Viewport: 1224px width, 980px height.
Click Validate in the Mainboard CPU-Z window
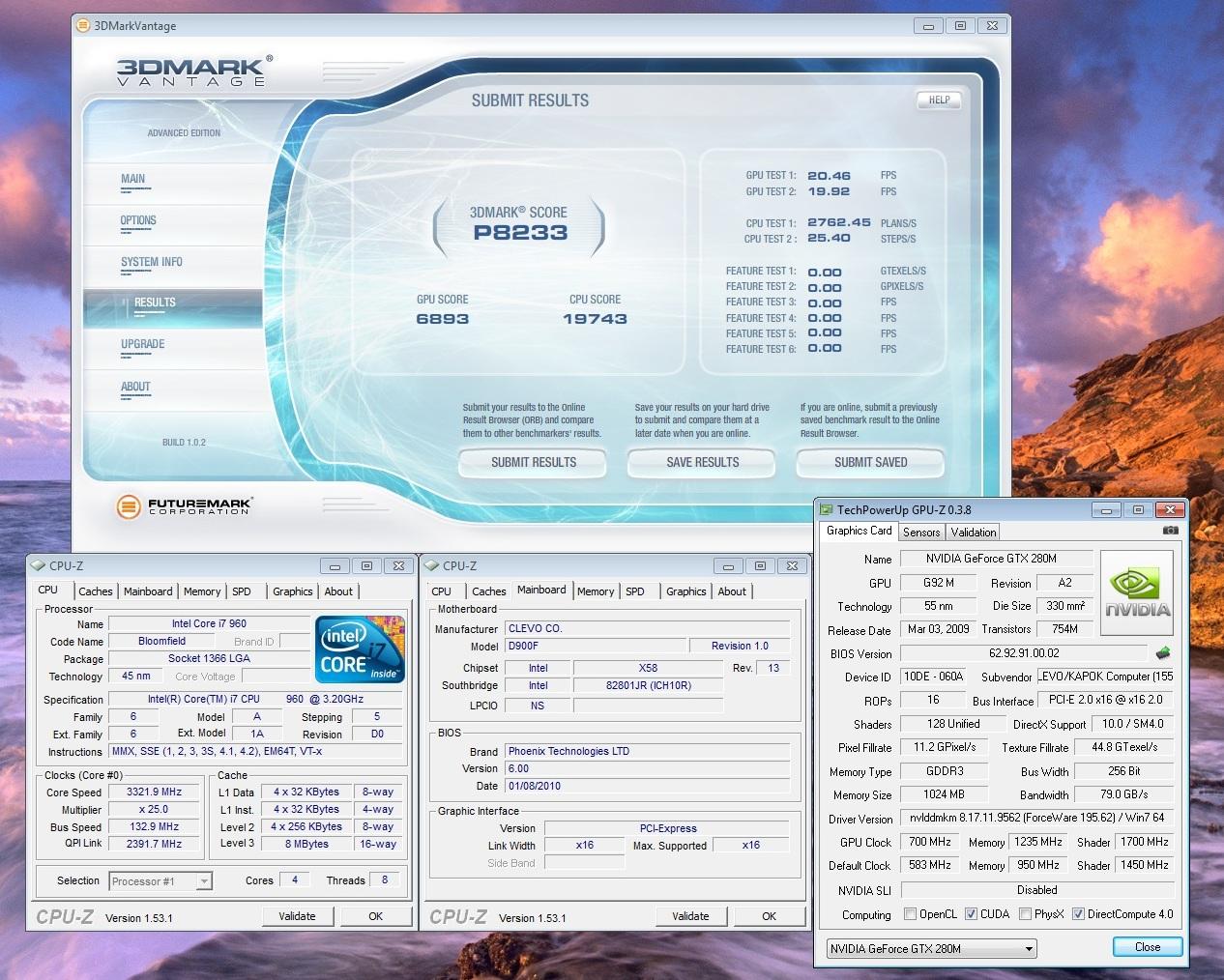coord(690,916)
